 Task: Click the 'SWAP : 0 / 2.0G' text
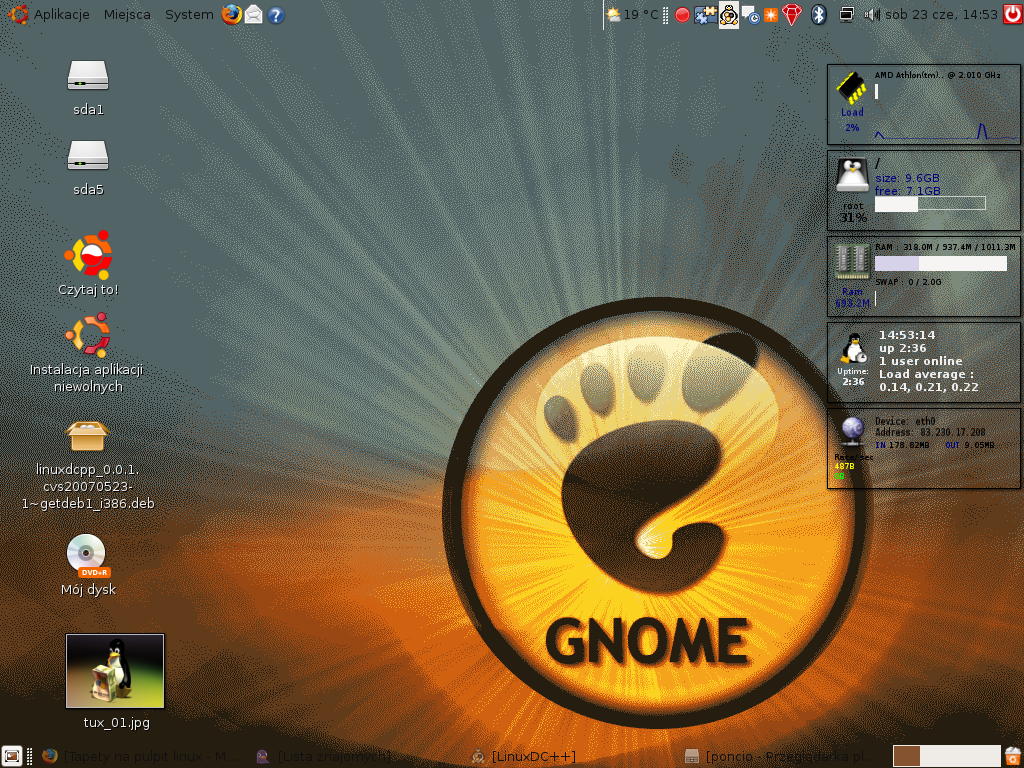pyautogui.click(x=908, y=282)
